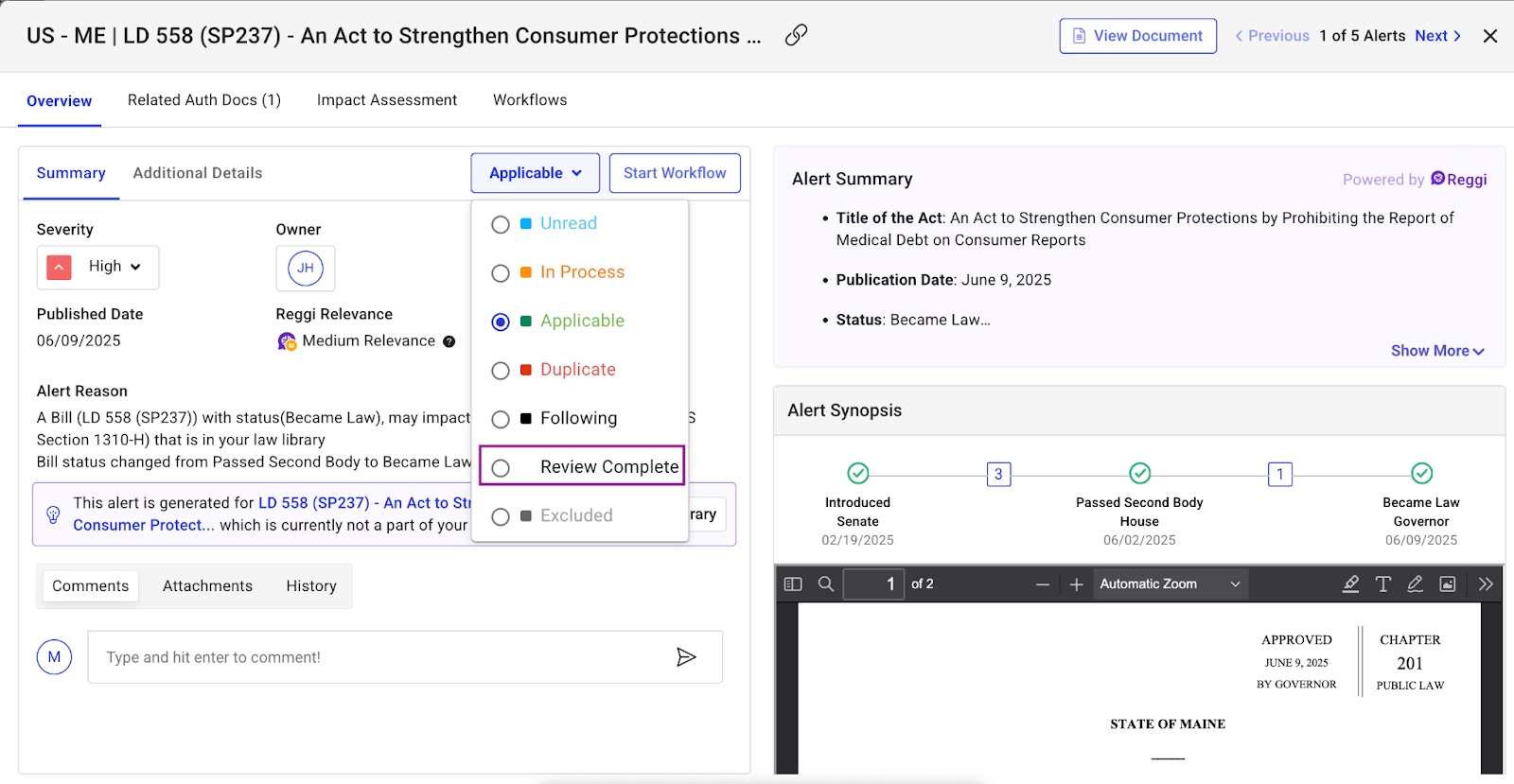Copy alert link using chain icon
Screen dimensions: 1514x784
[796, 36]
